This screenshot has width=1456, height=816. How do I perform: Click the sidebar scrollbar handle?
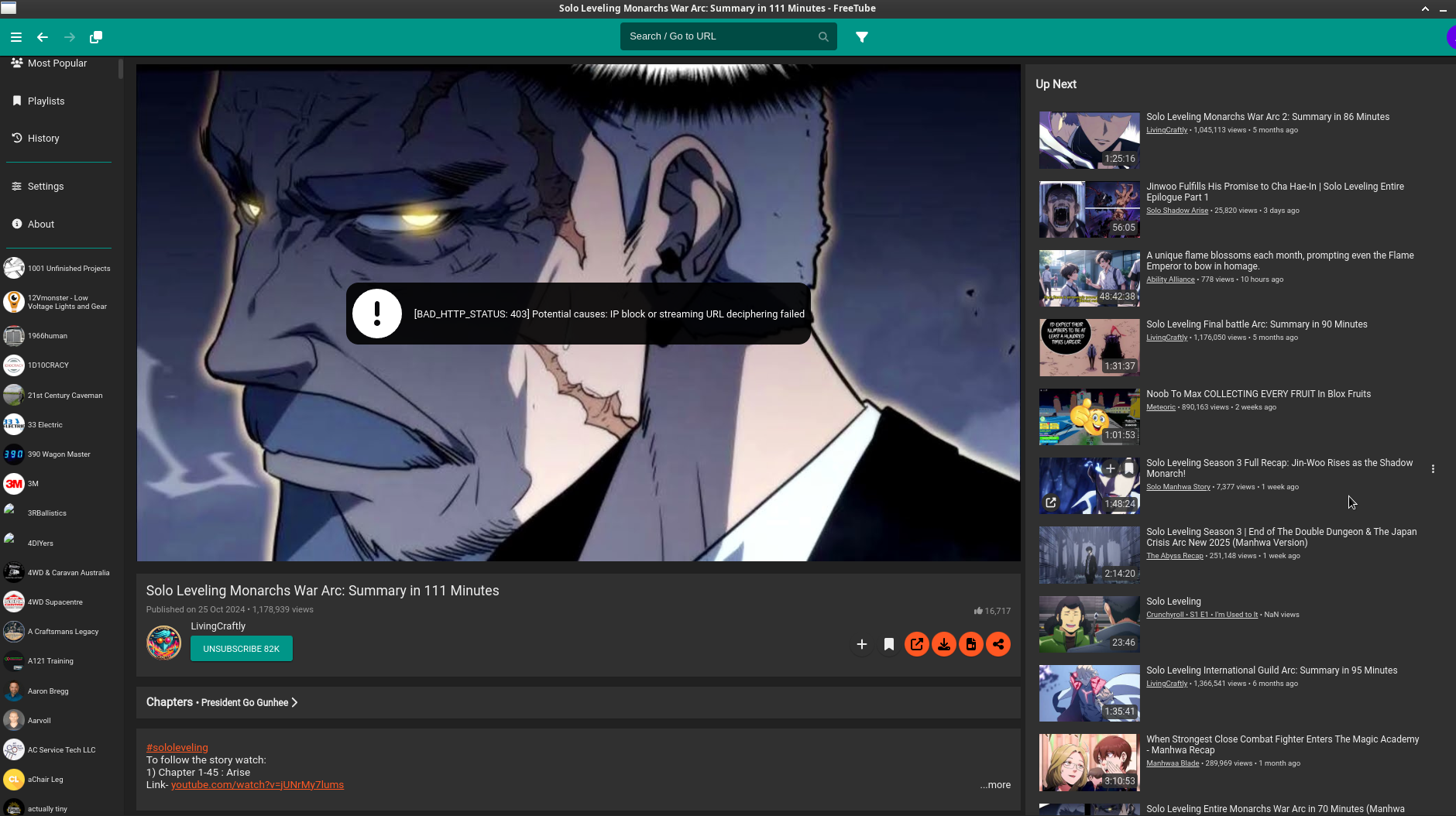point(121,69)
